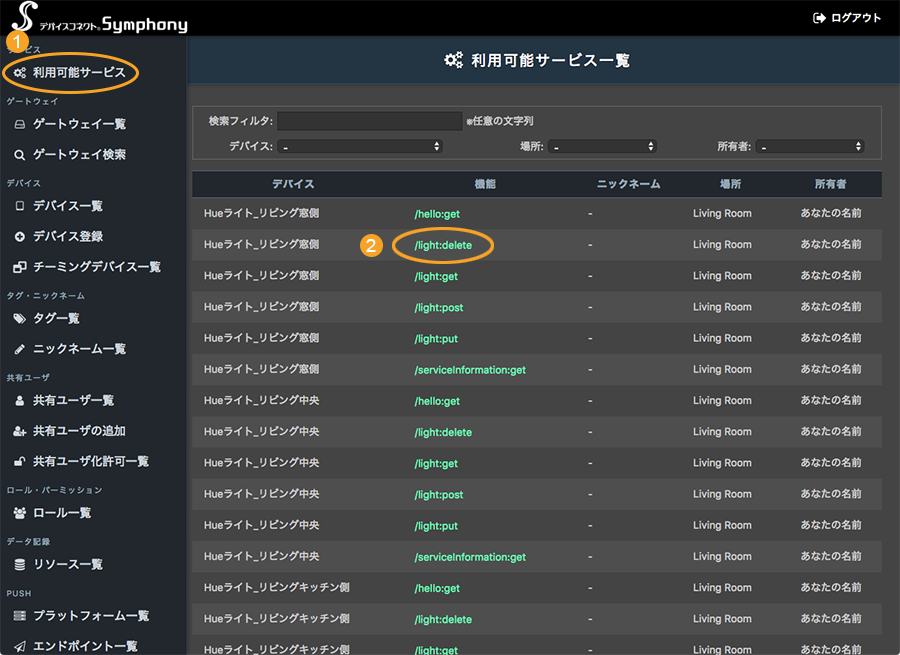Click the user icon beside 共有ユーザ一覧
The image size is (900, 655).
click(20, 401)
